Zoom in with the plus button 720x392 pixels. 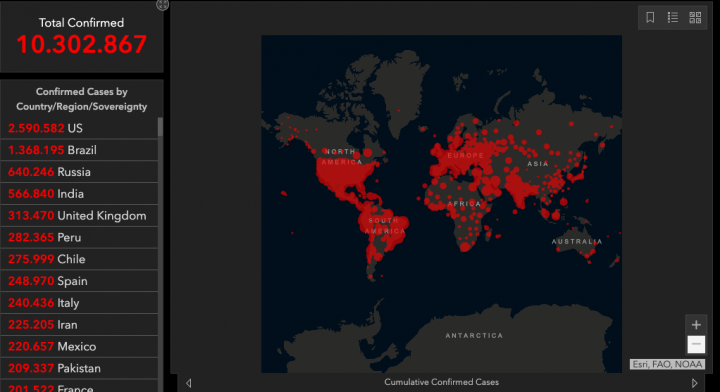coord(696,325)
